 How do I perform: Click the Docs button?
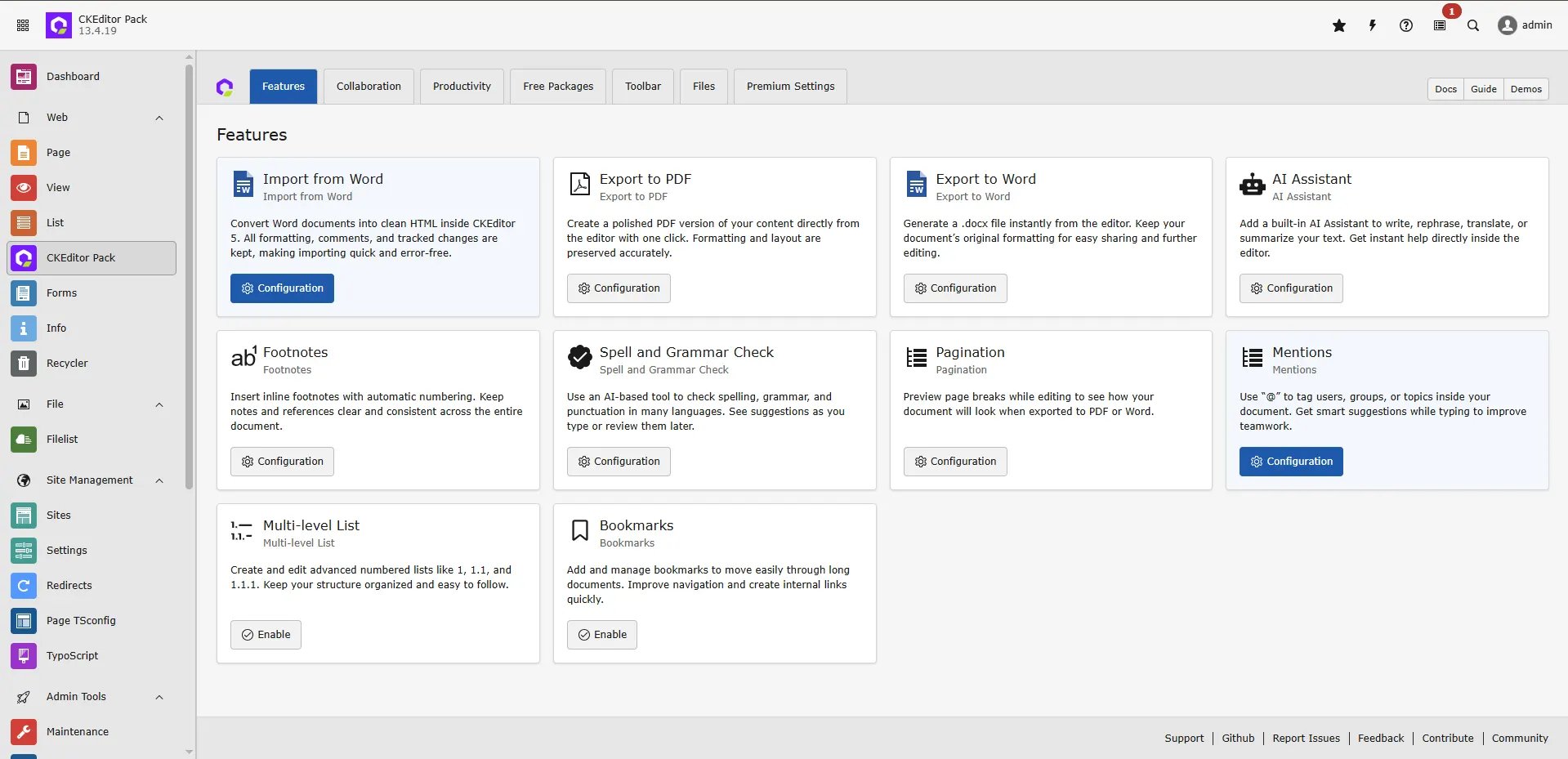(1445, 89)
